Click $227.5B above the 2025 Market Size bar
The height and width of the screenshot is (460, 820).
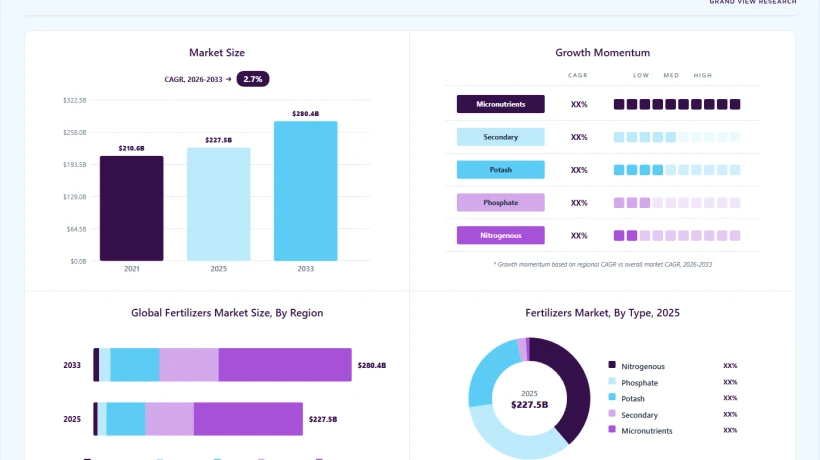click(219, 140)
